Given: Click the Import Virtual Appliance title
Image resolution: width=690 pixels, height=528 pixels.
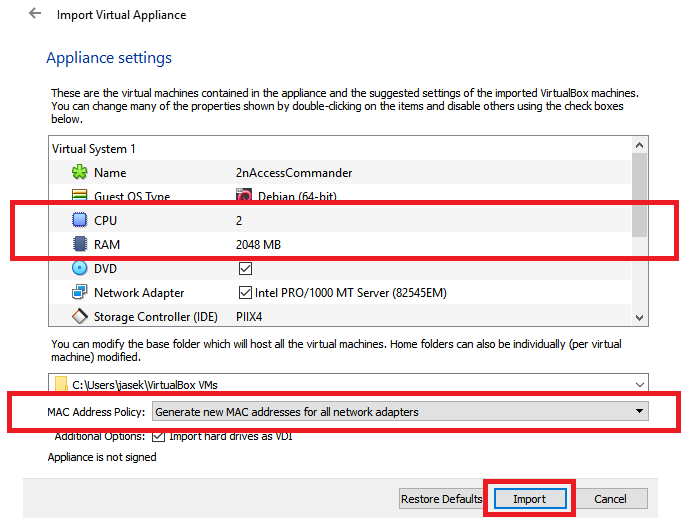Looking at the screenshot, I should pyautogui.click(x=121, y=15).
